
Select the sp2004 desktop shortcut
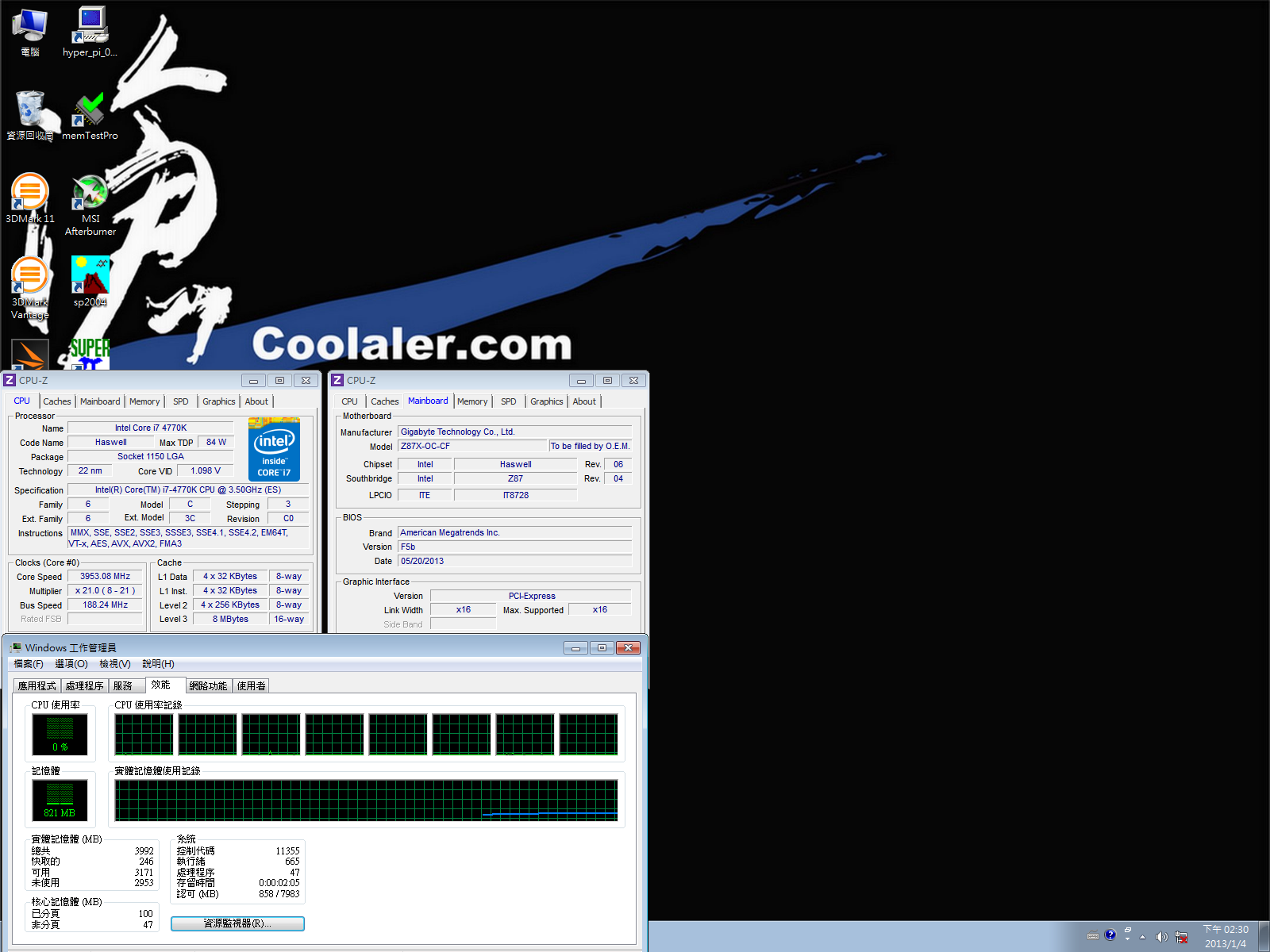90,282
